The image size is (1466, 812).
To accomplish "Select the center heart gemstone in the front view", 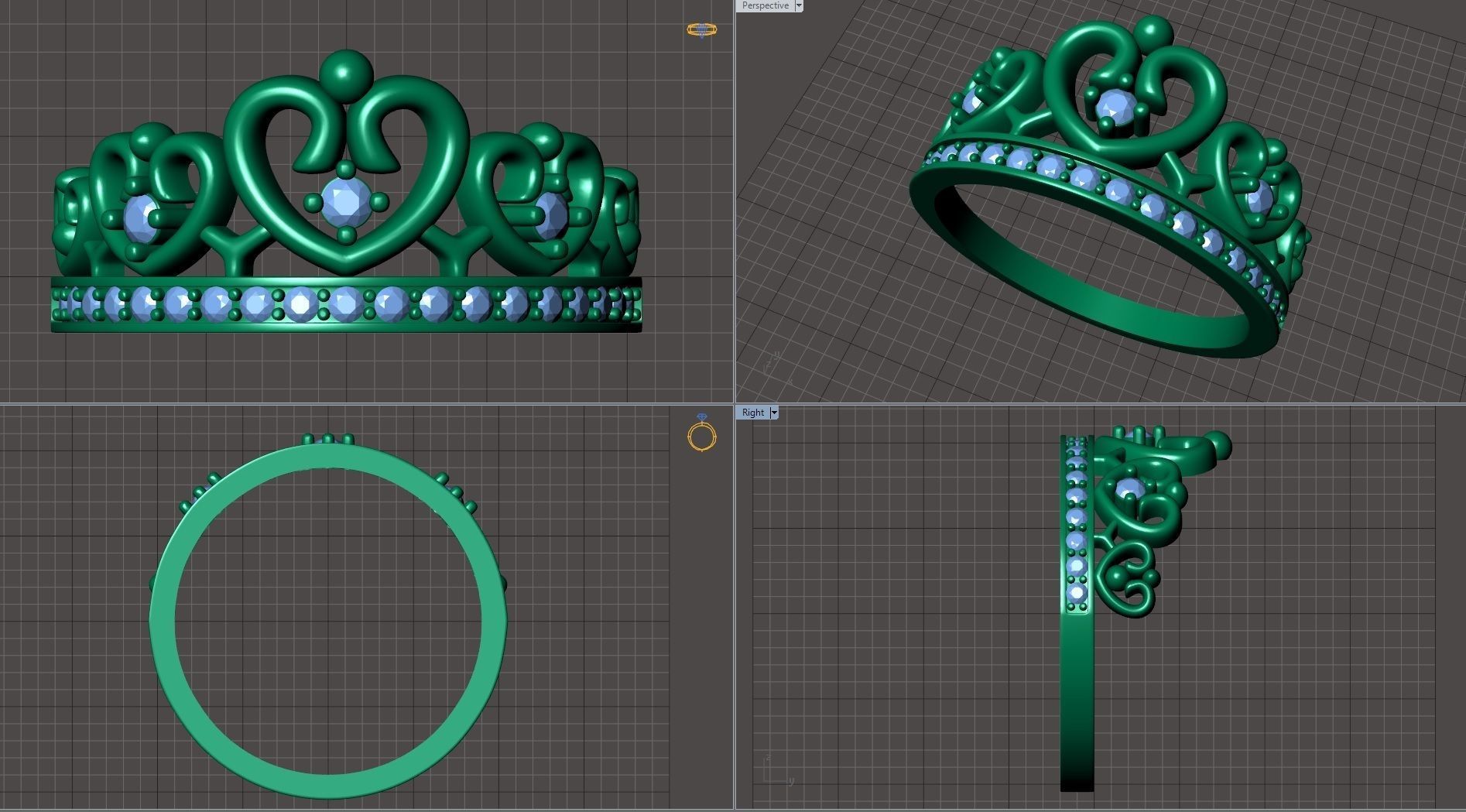I will pyautogui.click(x=345, y=201).
